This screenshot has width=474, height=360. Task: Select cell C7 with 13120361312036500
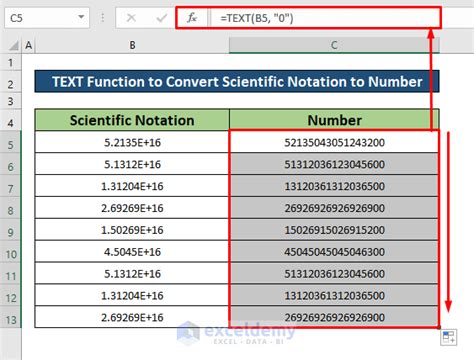click(x=334, y=186)
